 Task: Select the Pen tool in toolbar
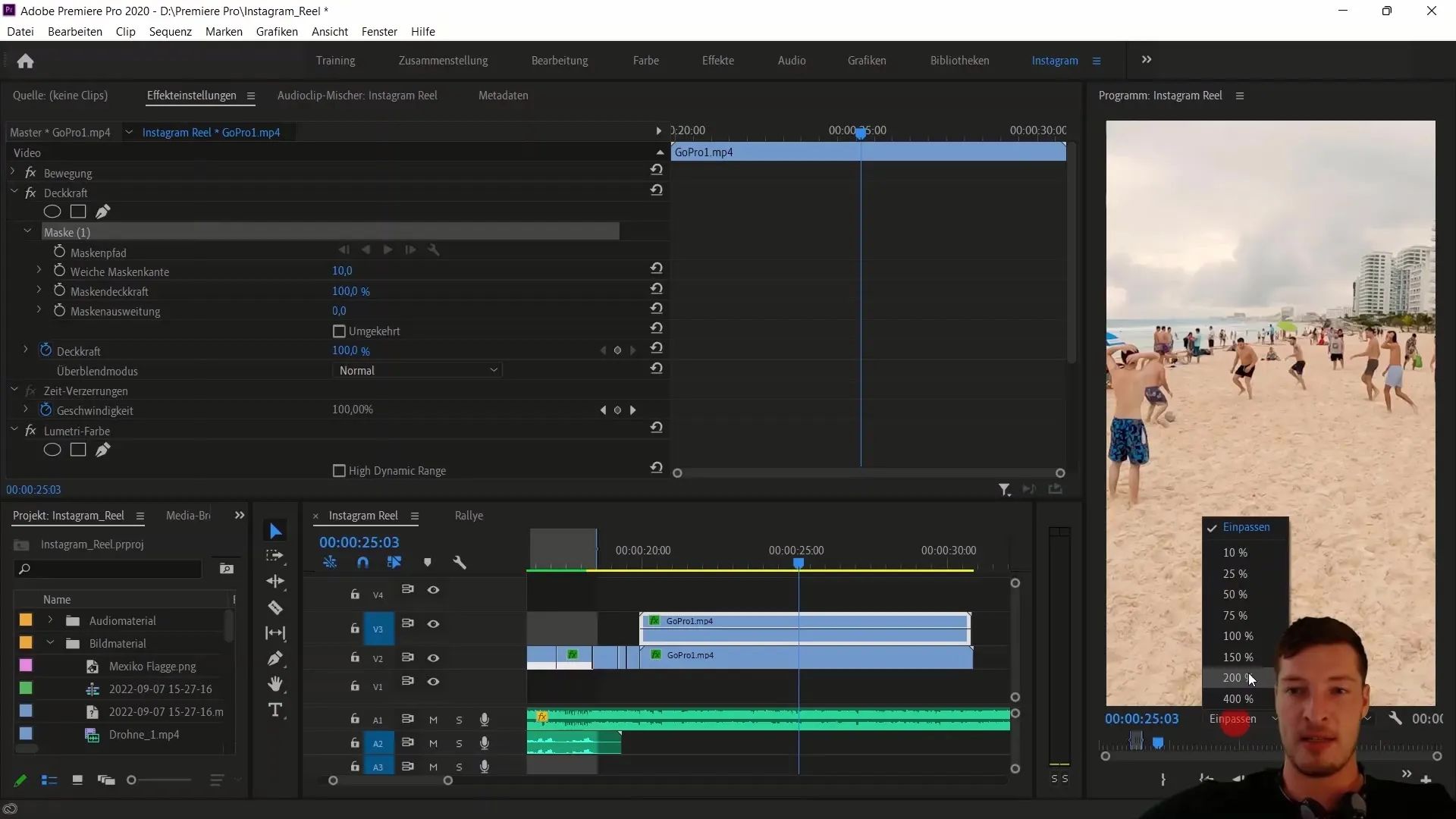(x=275, y=658)
